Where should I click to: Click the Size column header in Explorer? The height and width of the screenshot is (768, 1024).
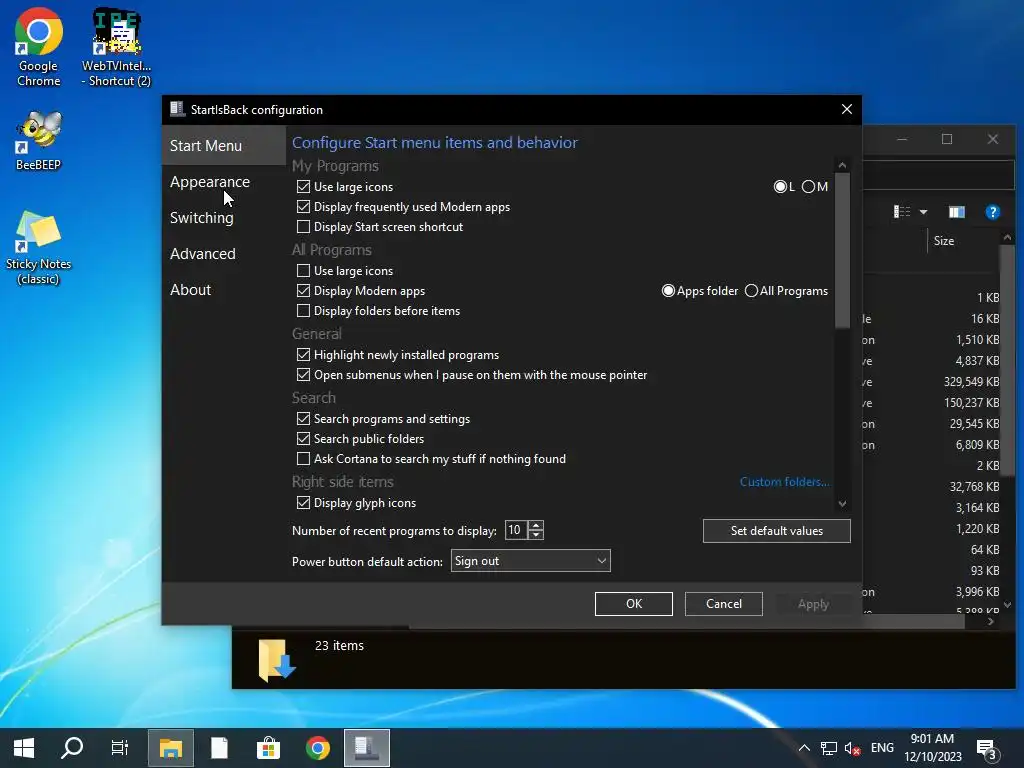944,241
